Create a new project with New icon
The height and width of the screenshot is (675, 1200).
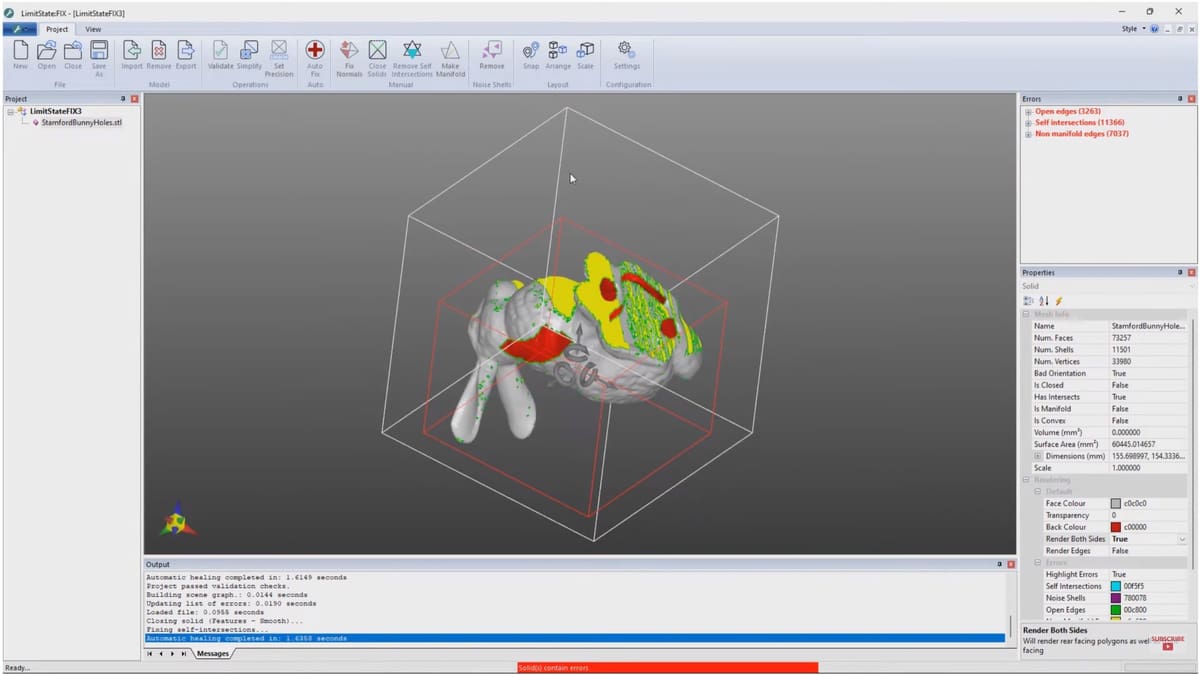[x=20, y=54]
